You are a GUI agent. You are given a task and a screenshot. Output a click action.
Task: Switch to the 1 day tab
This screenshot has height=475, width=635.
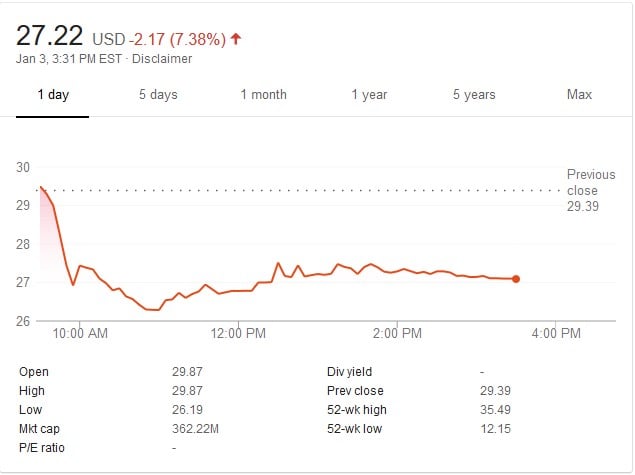[53, 95]
